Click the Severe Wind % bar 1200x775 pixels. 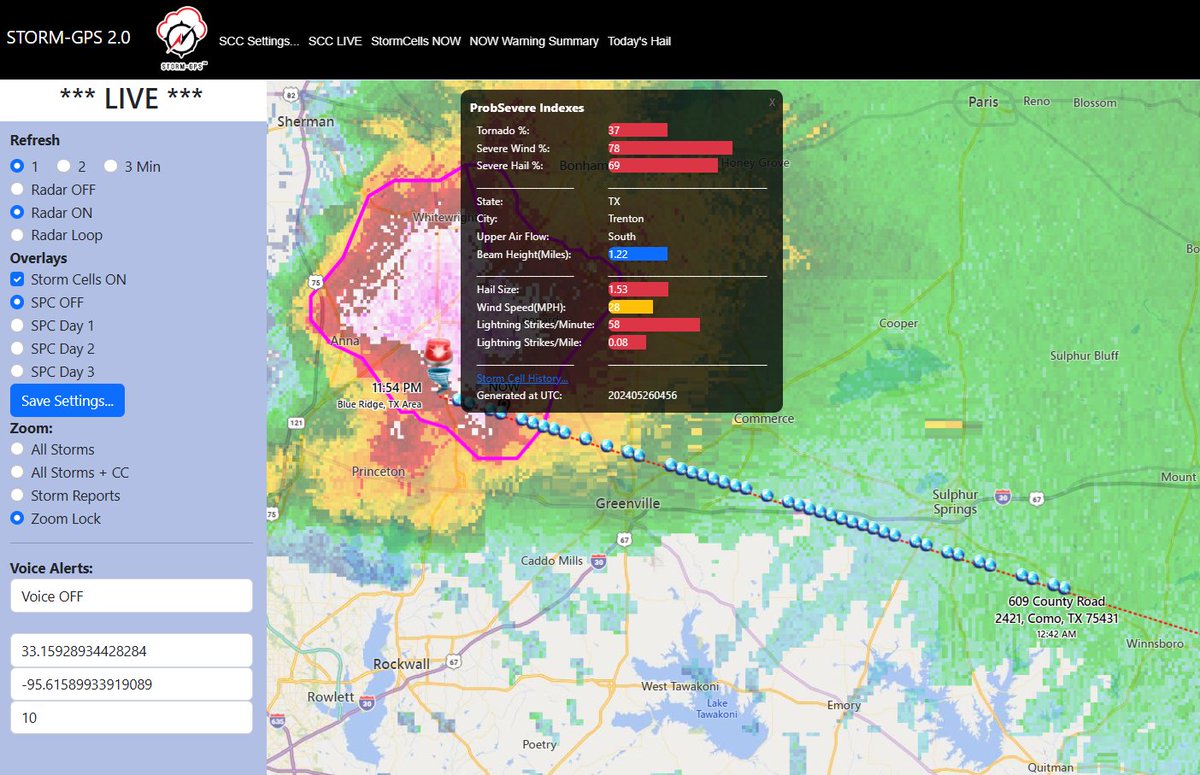point(670,148)
